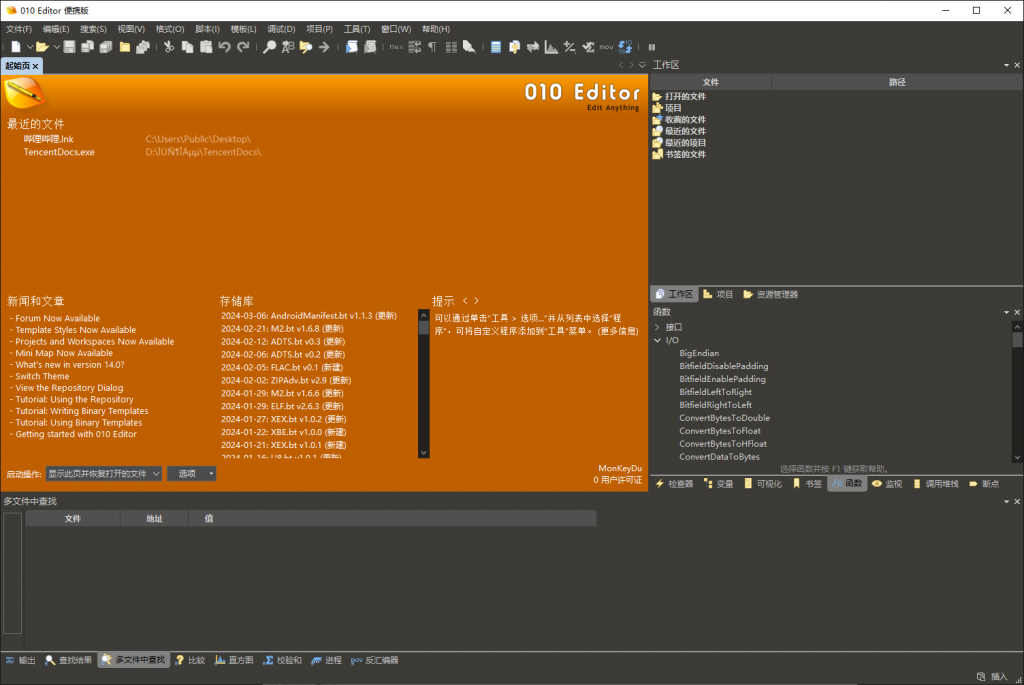The image size is (1024, 685).
Task: Click the Save file toolbar icon
Action: coord(70,47)
